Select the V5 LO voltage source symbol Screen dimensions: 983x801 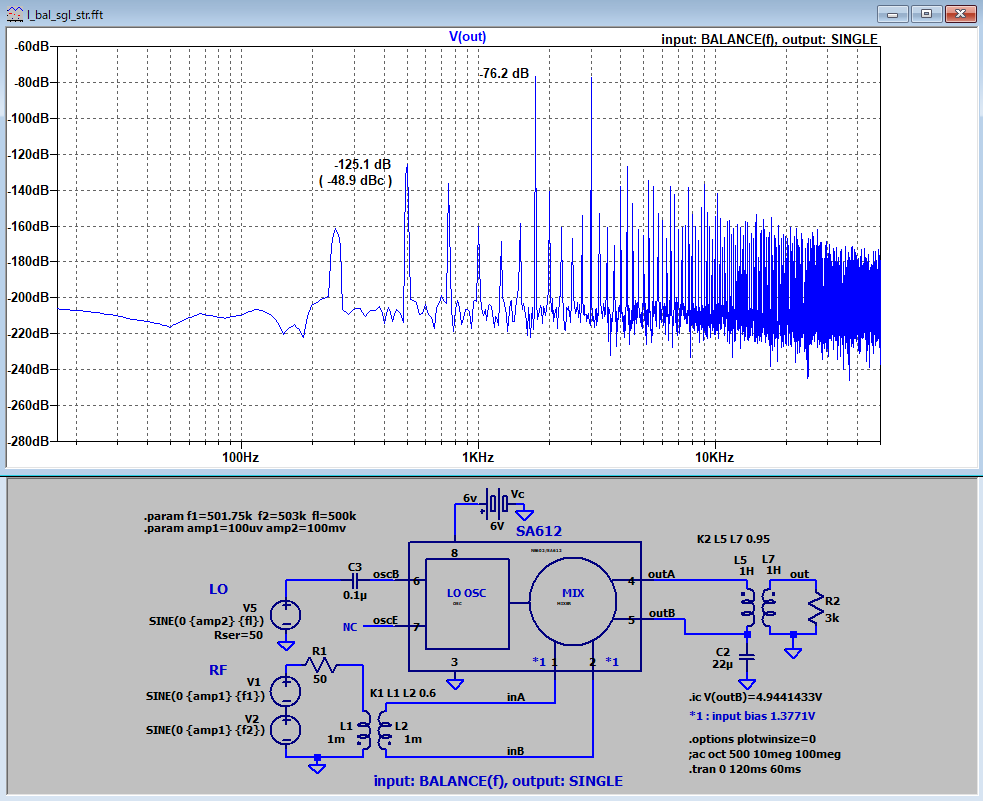tap(286, 612)
